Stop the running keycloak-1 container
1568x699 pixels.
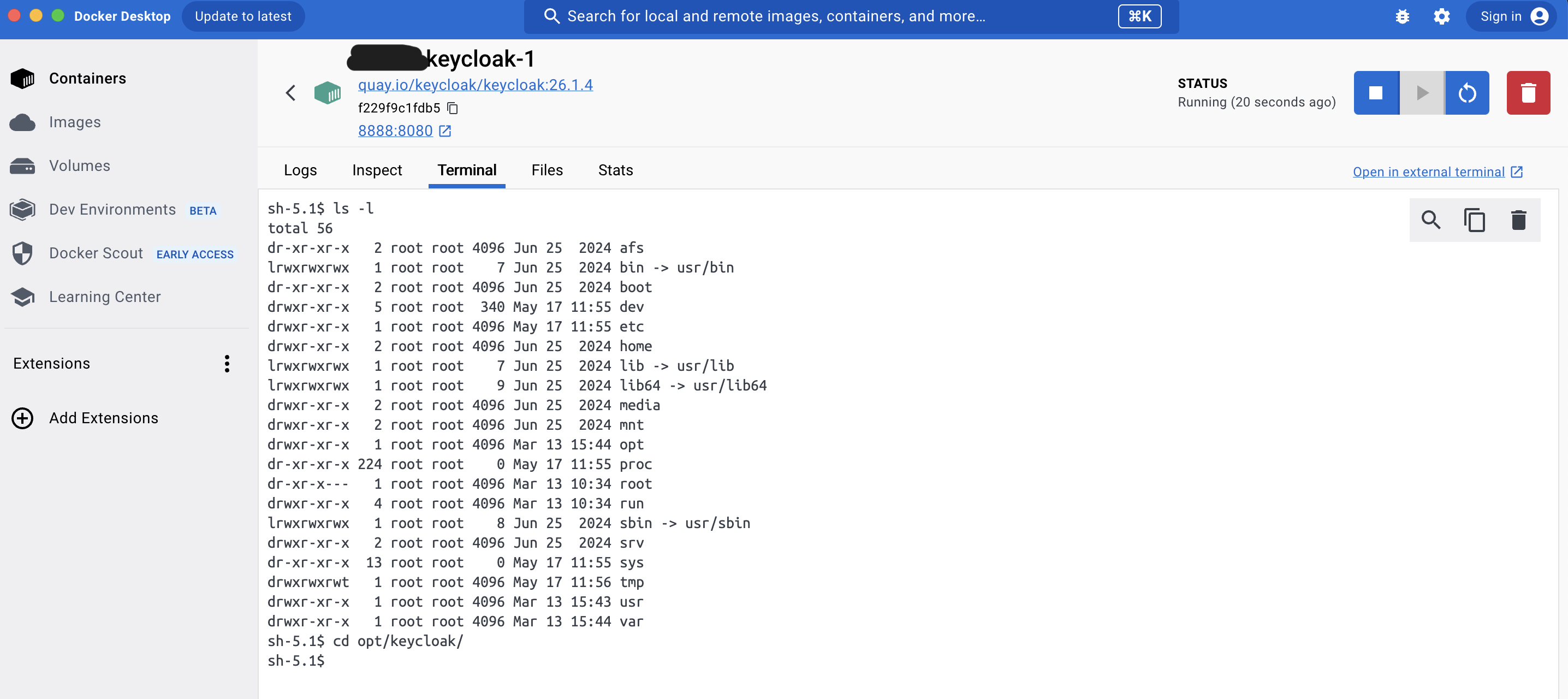1376,92
